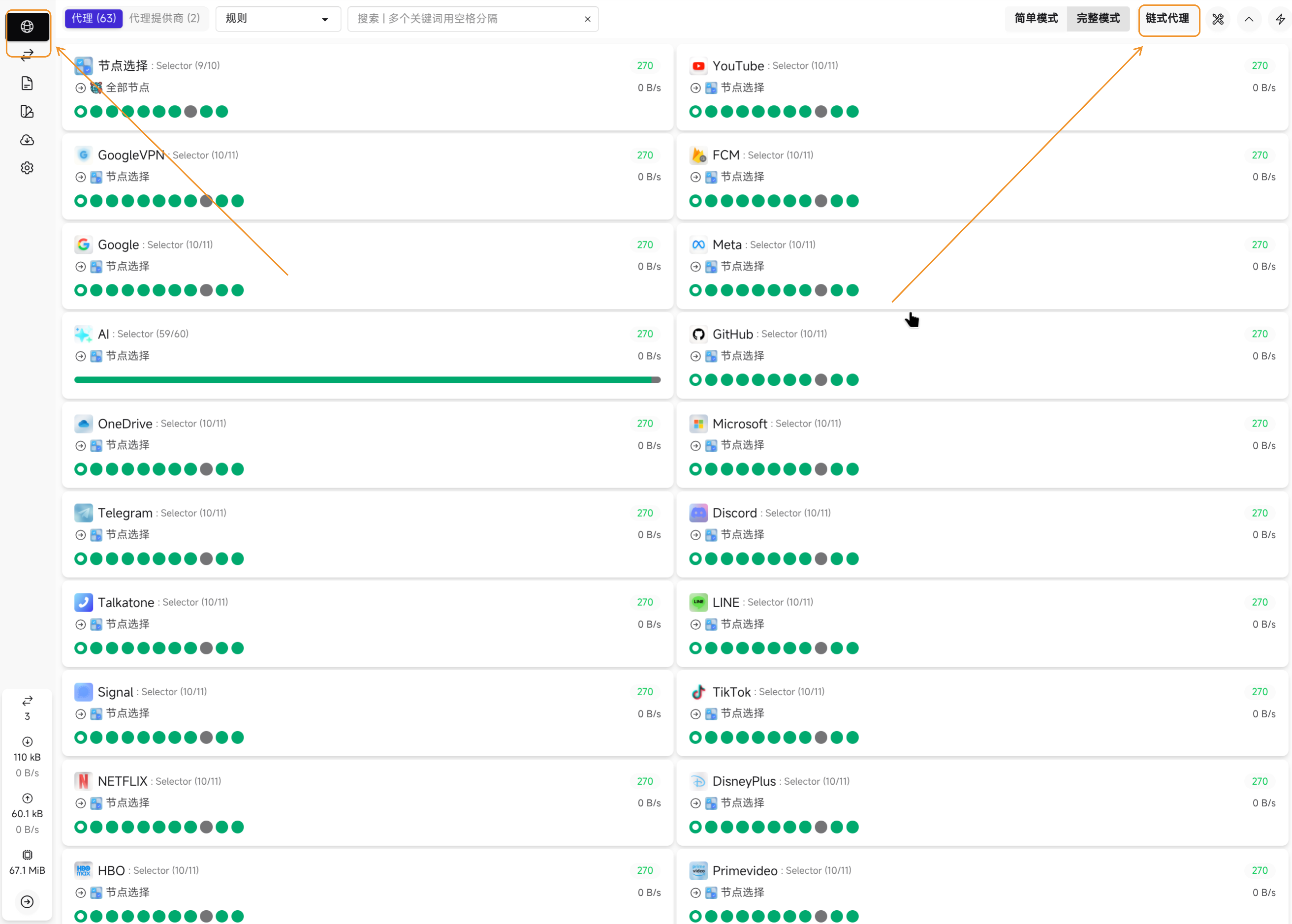
Task: Open the rules sidebar icon
Action: click(x=28, y=112)
